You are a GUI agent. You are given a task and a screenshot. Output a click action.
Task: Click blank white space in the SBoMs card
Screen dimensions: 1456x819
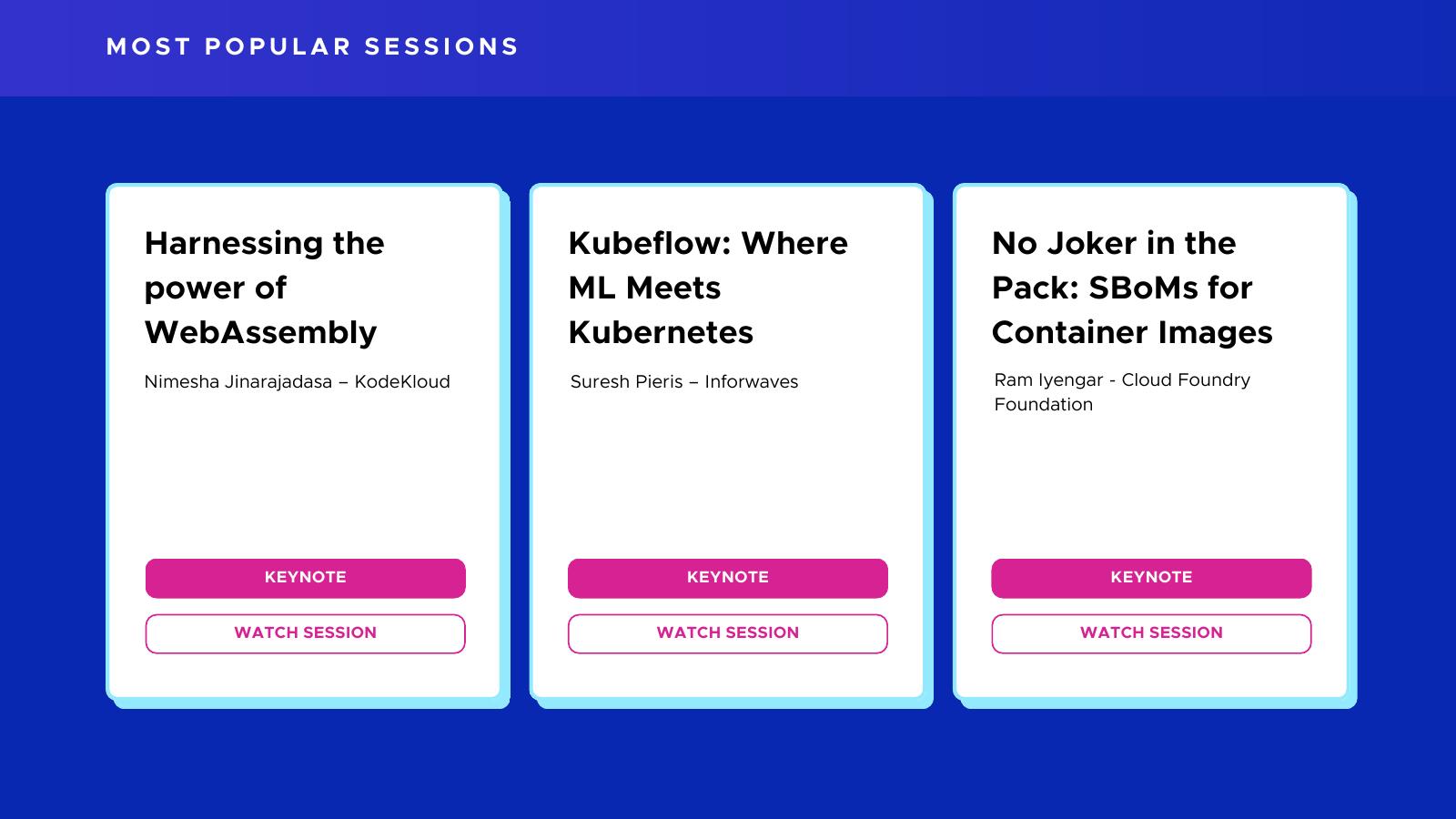(1151, 482)
